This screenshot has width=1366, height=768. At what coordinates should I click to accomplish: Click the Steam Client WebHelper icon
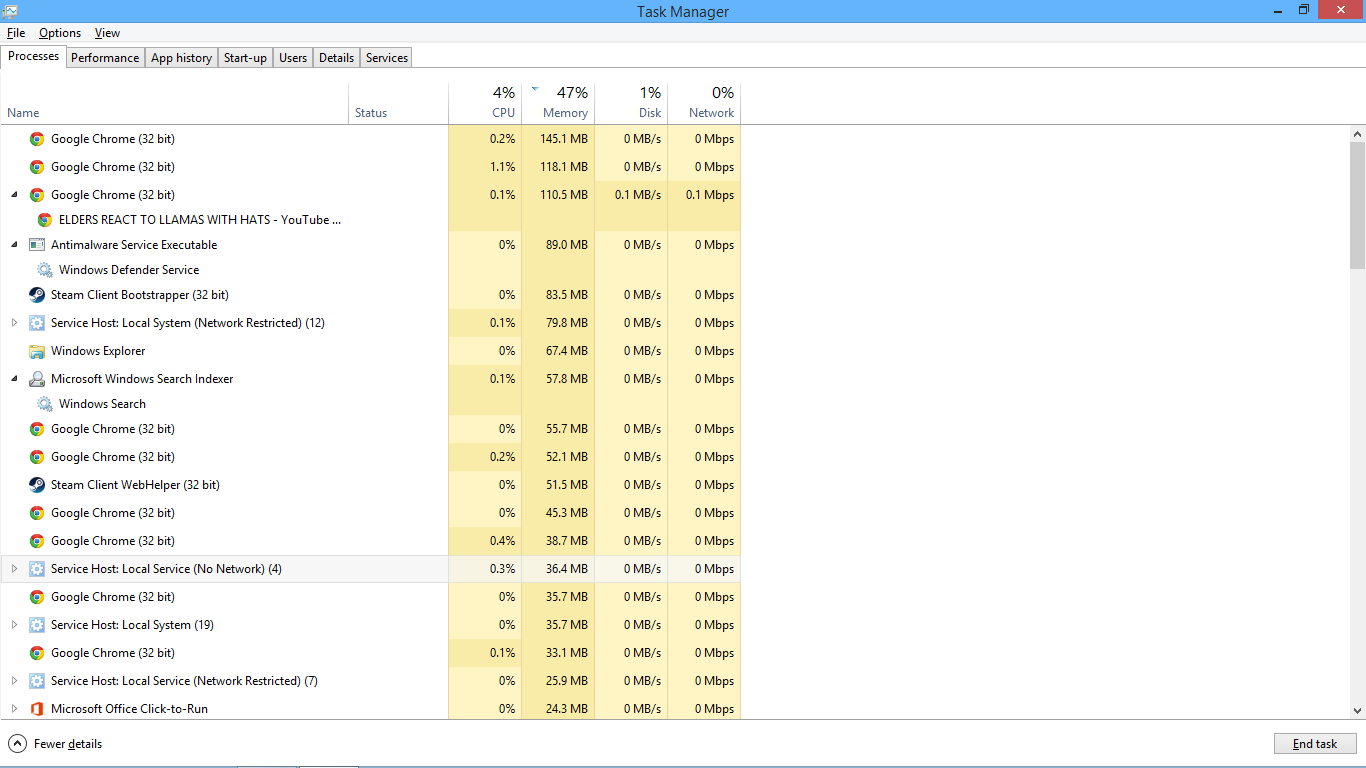tap(37, 485)
